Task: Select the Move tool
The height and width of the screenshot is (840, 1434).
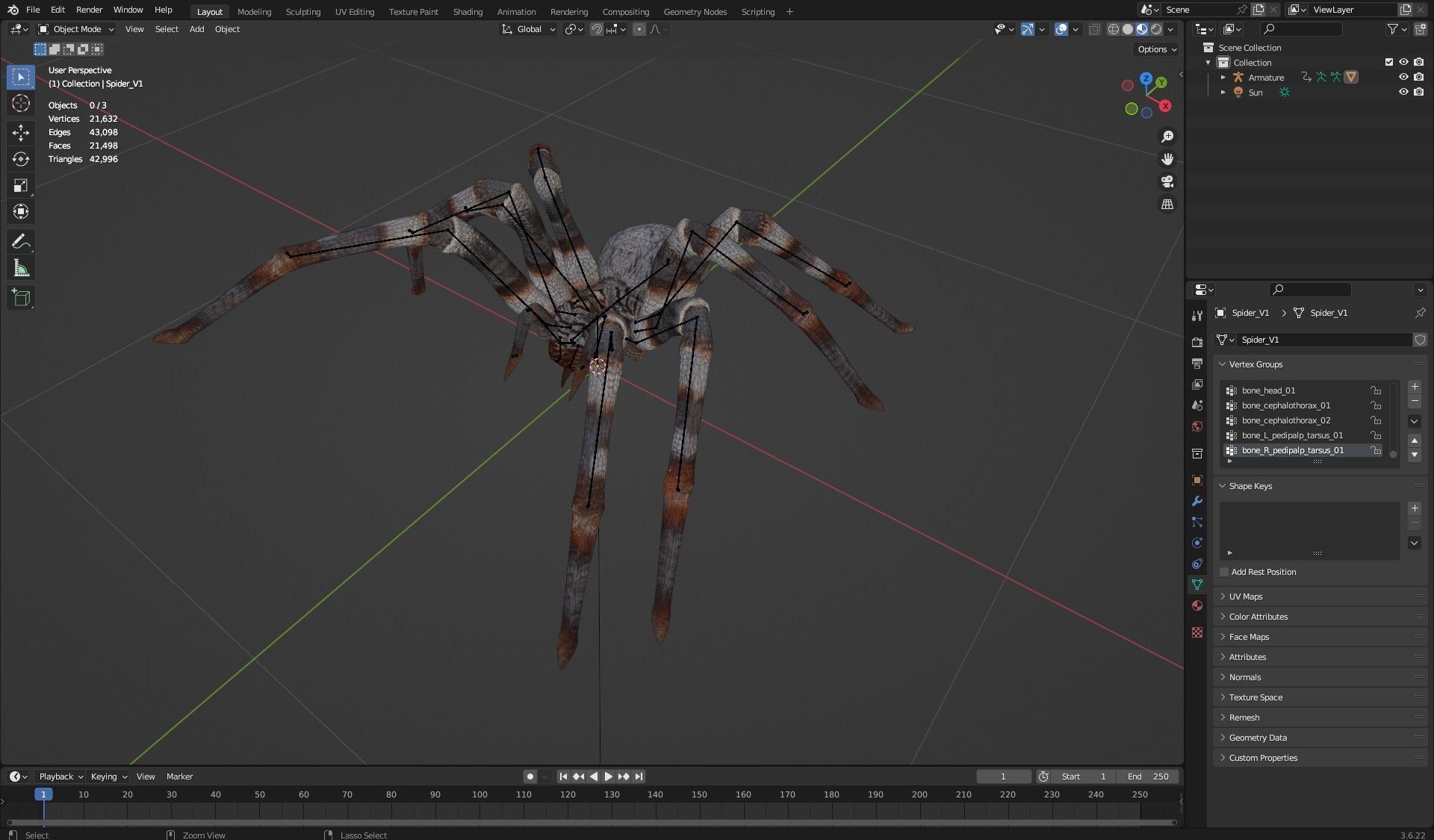Action: point(21,133)
